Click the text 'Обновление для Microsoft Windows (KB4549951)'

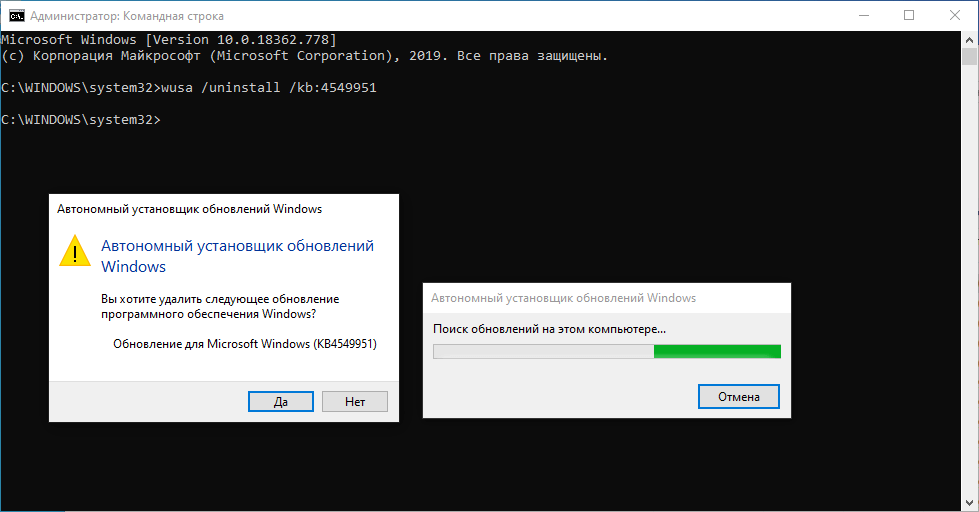245,344
